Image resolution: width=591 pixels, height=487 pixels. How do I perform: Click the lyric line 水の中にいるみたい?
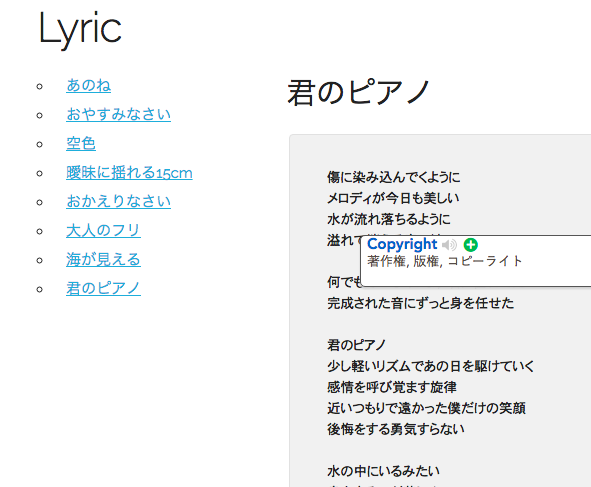point(383,471)
